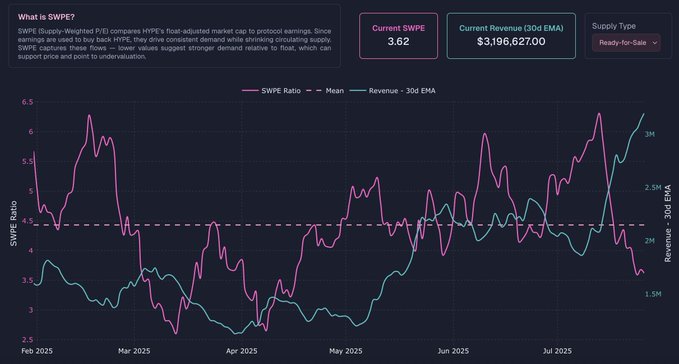Click the SWPE Ratio y-axis title

point(13,224)
